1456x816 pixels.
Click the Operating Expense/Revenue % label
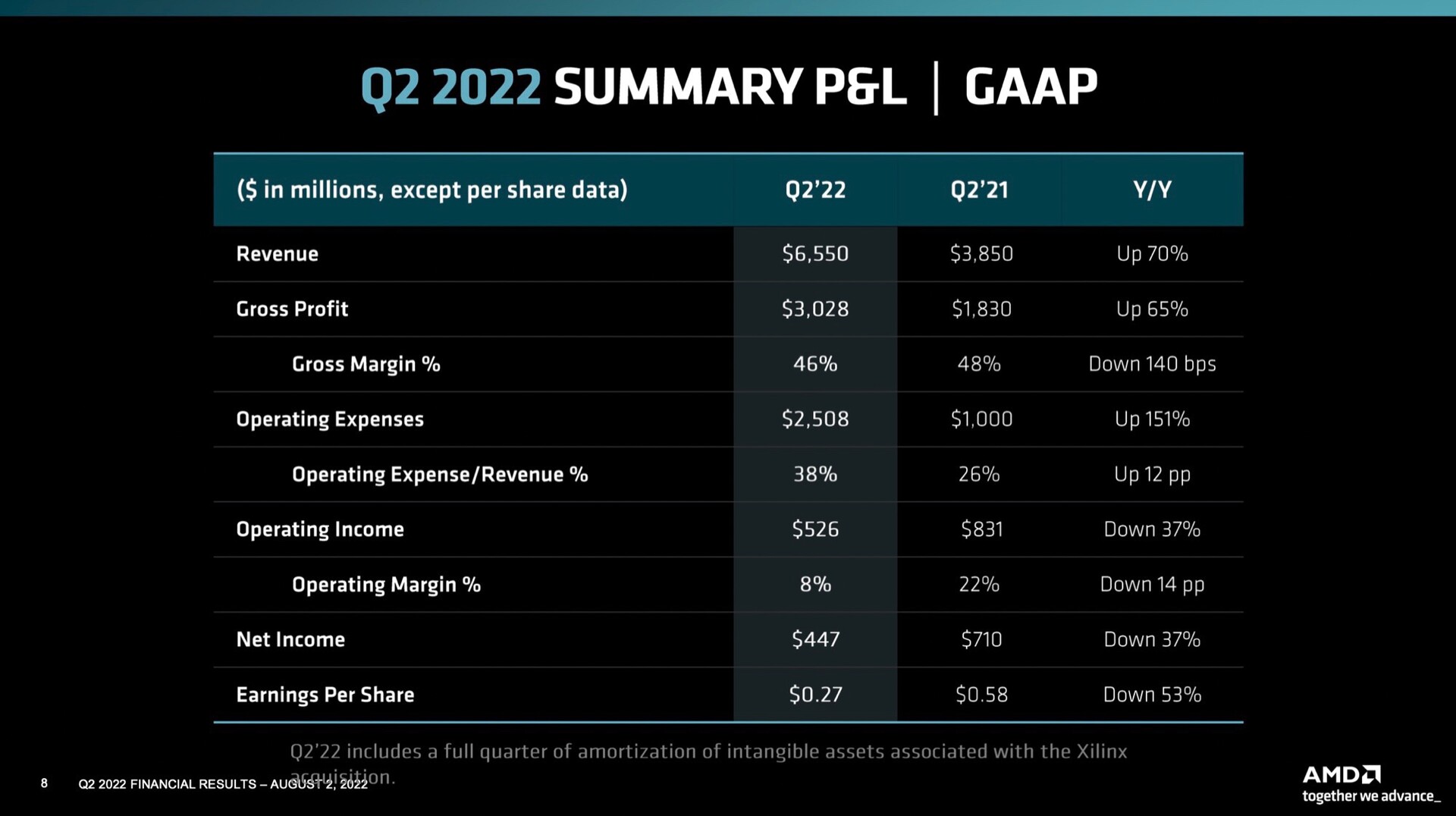click(440, 475)
